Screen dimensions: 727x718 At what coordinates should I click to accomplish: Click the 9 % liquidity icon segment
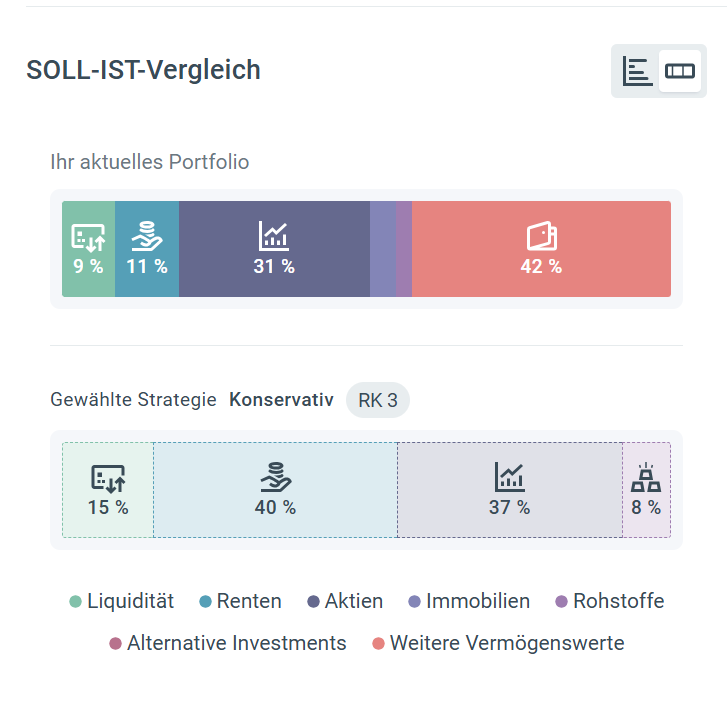pyautogui.click(x=88, y=237)
